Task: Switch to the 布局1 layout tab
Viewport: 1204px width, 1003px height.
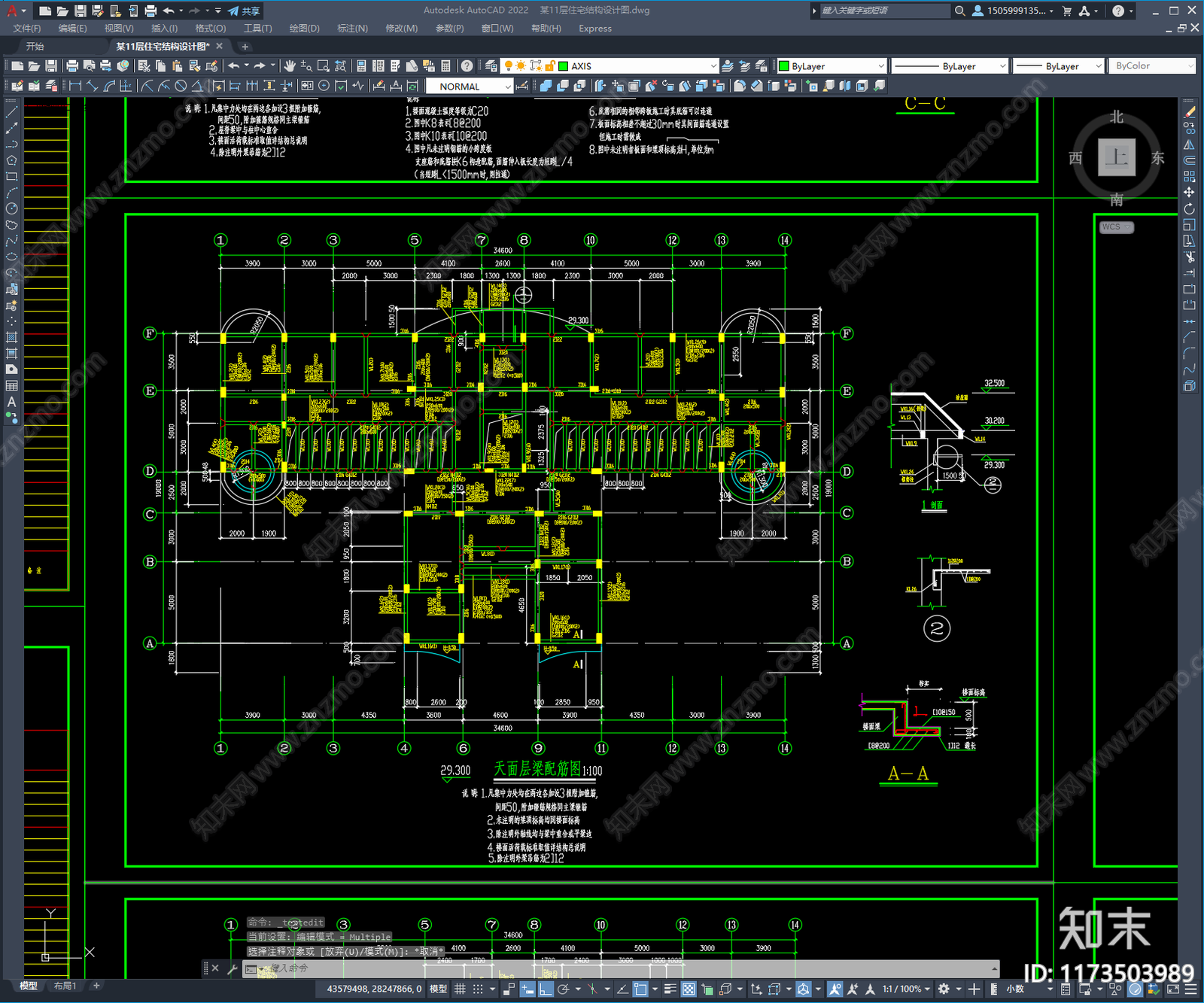Action: point(65,986)
